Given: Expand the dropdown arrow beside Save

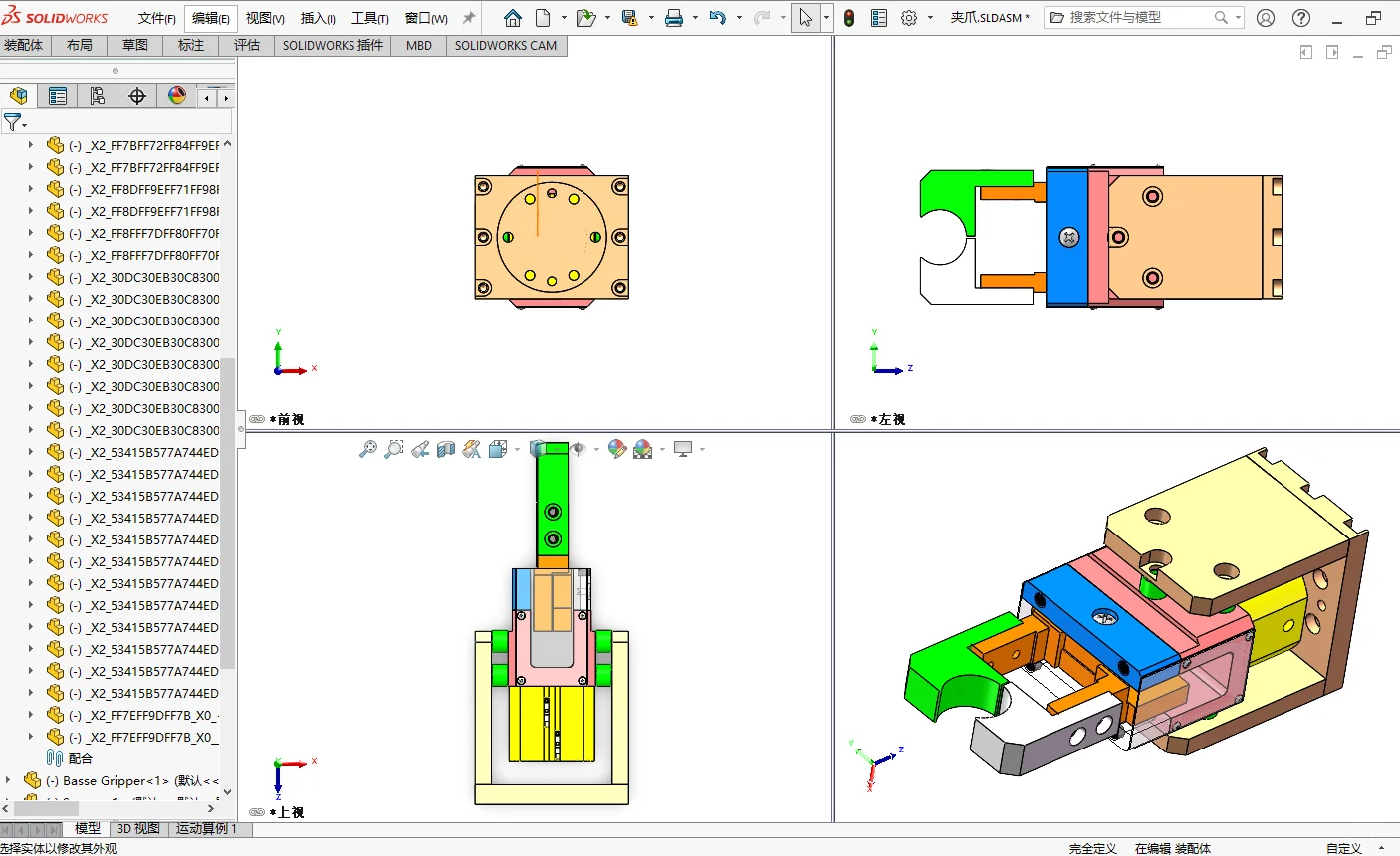Looking at the screenshot, I should 651,18.
